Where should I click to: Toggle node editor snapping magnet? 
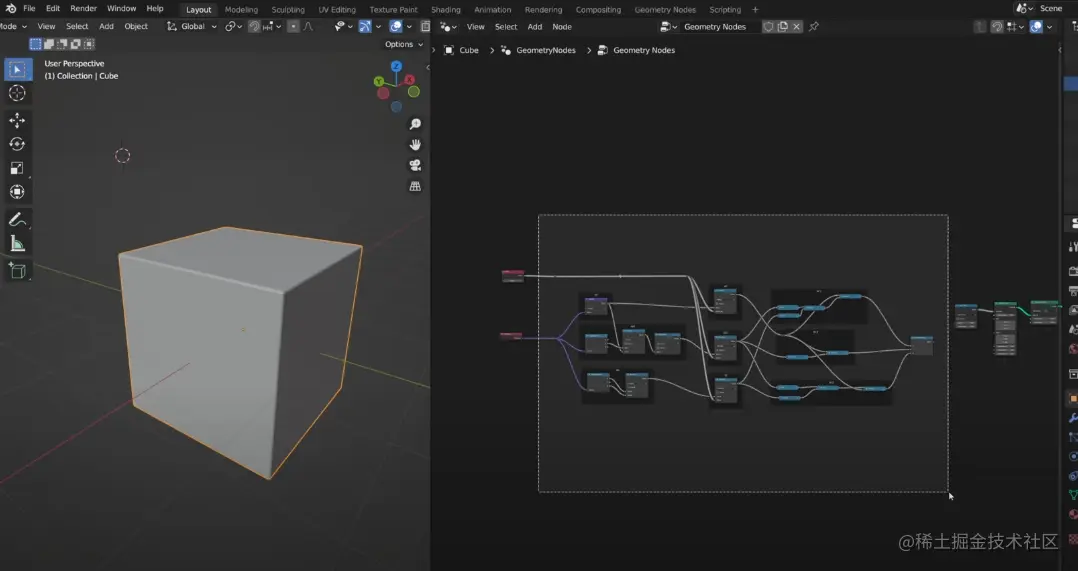click(x=997, y=27)
